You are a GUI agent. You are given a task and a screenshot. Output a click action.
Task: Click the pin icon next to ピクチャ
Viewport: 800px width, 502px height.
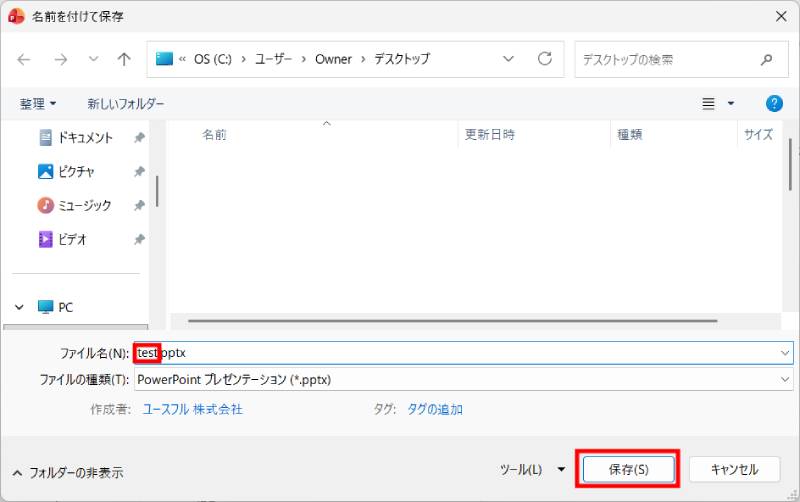pyautogui.click(x=139, y=171)
